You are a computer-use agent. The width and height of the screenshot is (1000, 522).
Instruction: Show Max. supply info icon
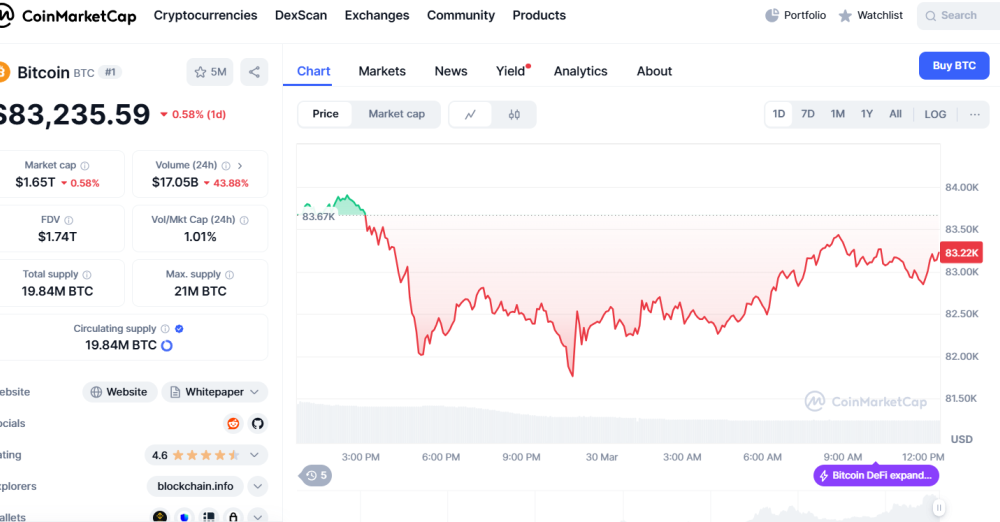click(x=230, y=274)
